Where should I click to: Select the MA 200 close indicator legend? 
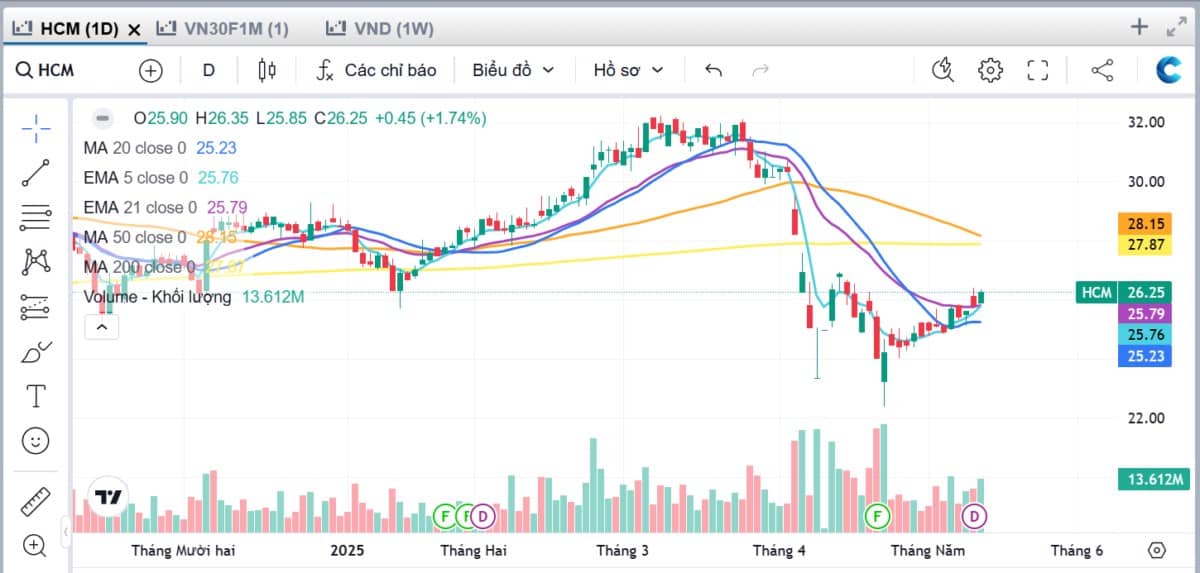click(x=165, y=267)
